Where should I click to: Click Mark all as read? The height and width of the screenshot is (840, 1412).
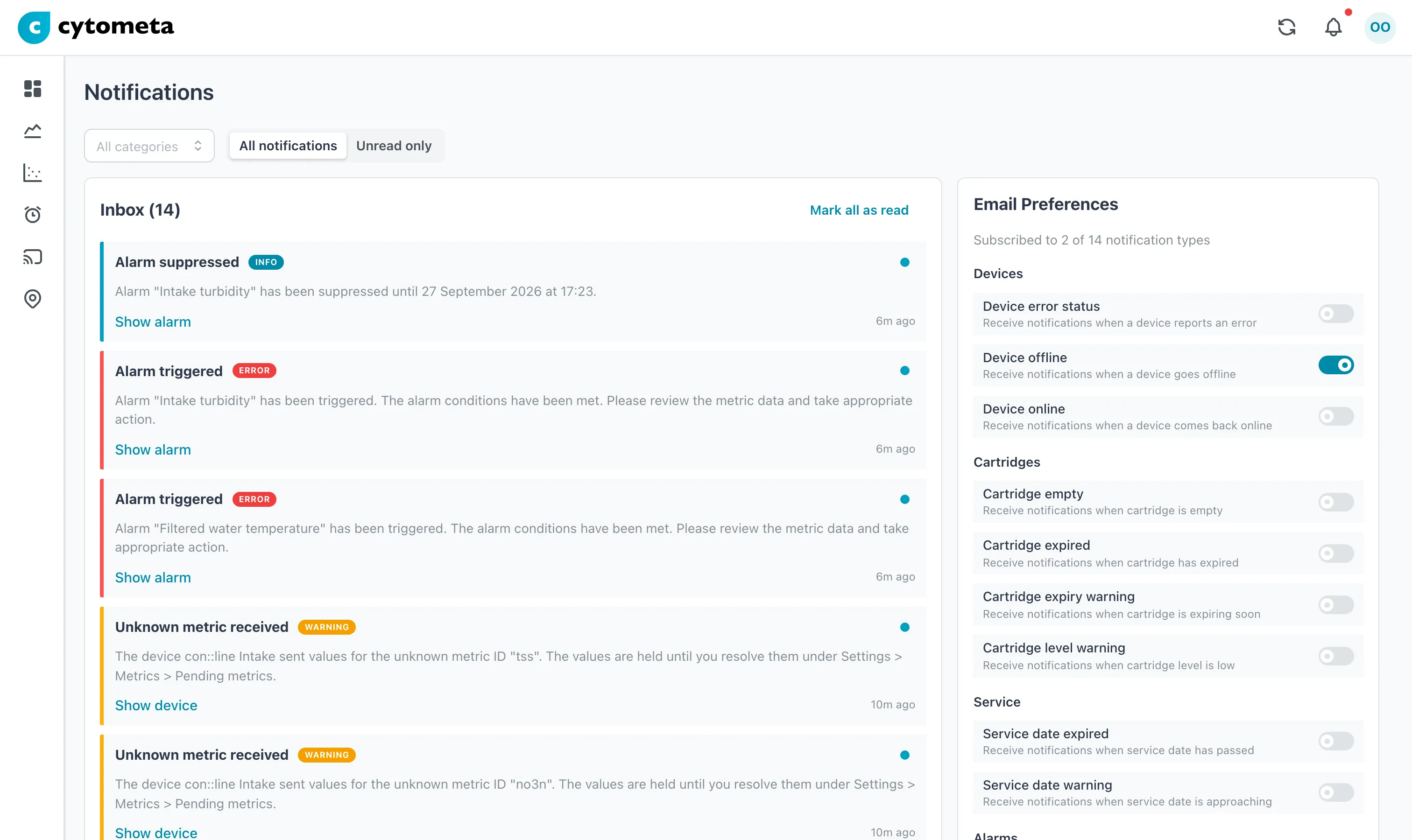[x=859, y=210]
